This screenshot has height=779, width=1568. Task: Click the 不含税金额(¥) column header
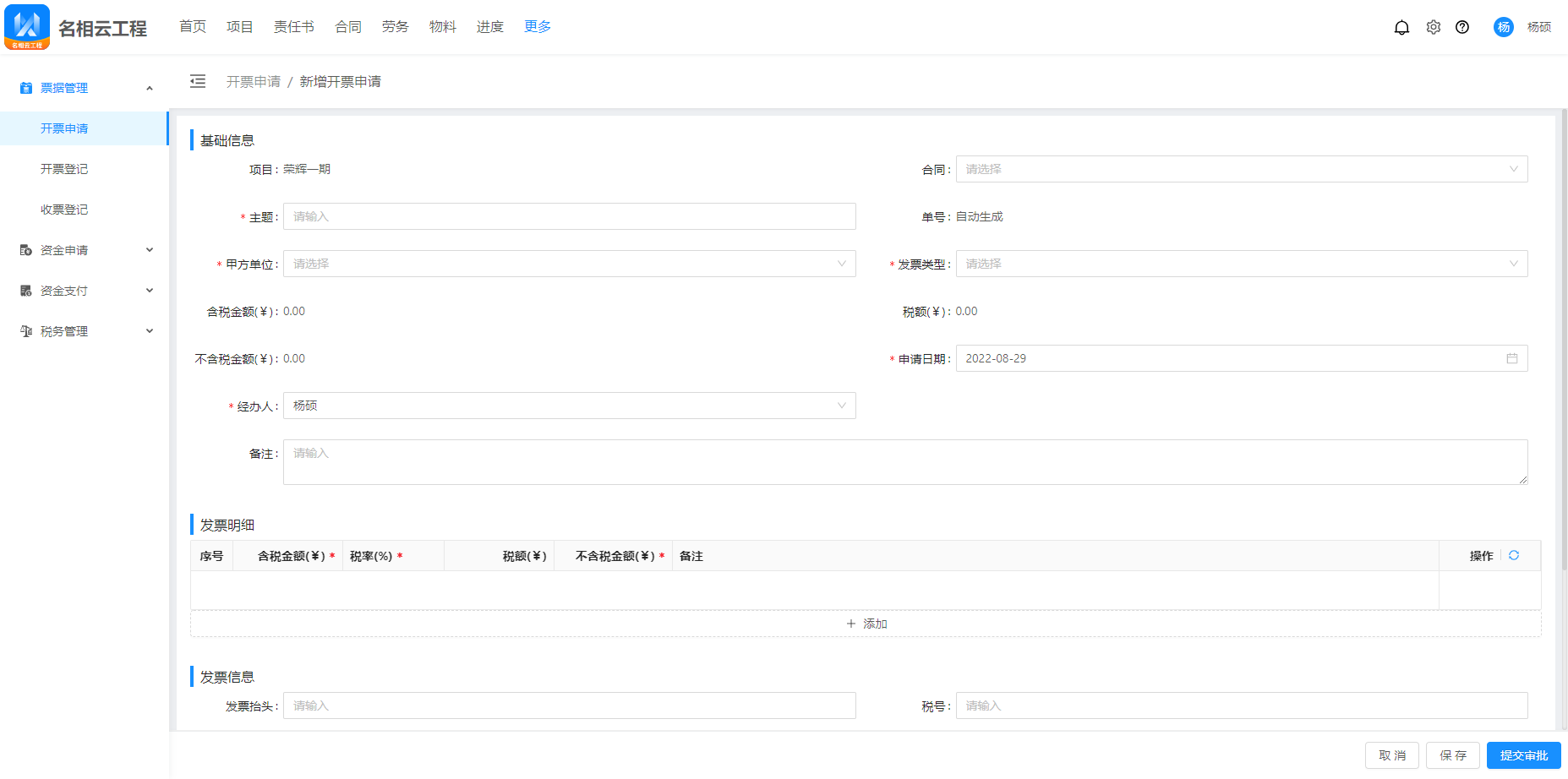pos(615,556)
